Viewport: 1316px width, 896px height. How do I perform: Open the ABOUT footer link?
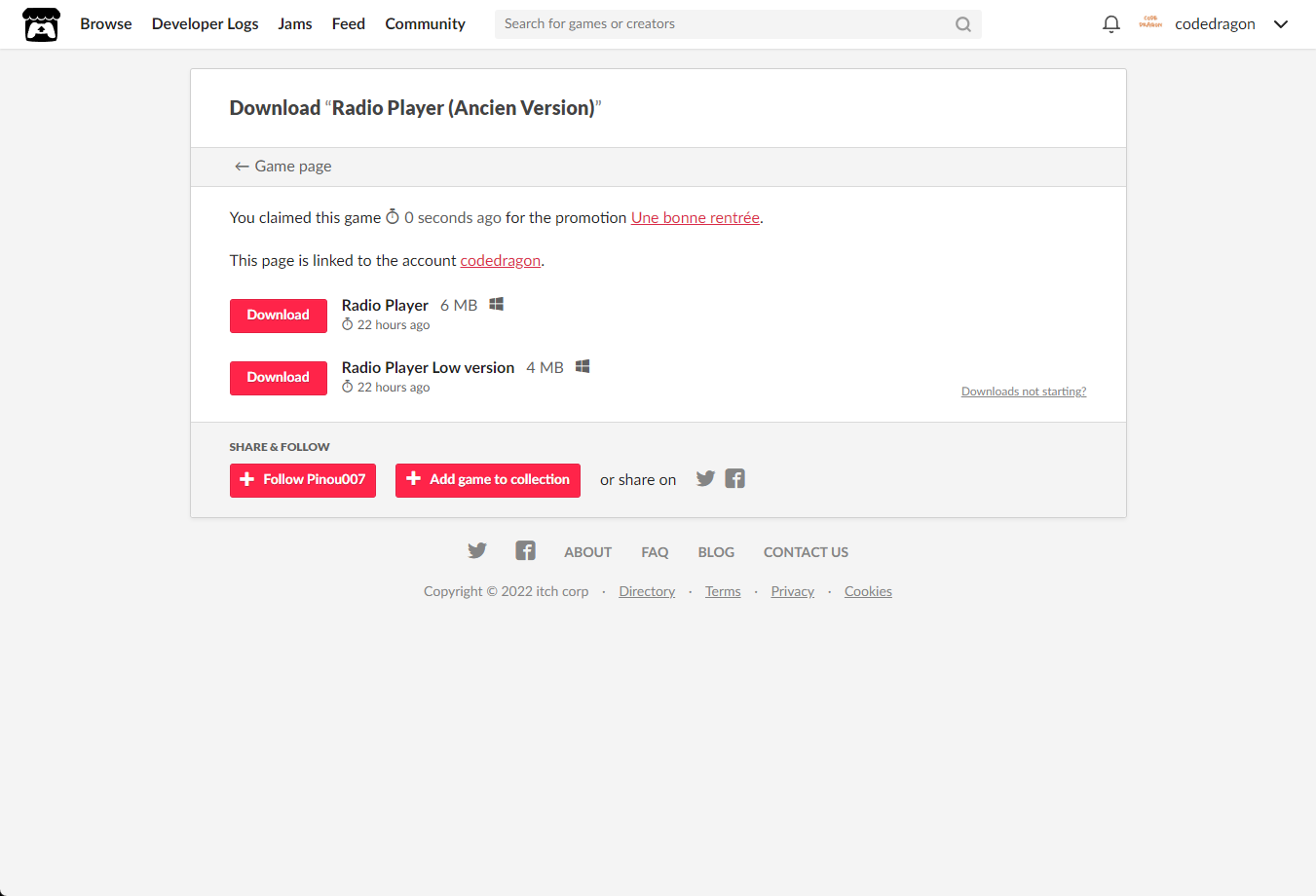pyautogui.click(x=588, y=552)
